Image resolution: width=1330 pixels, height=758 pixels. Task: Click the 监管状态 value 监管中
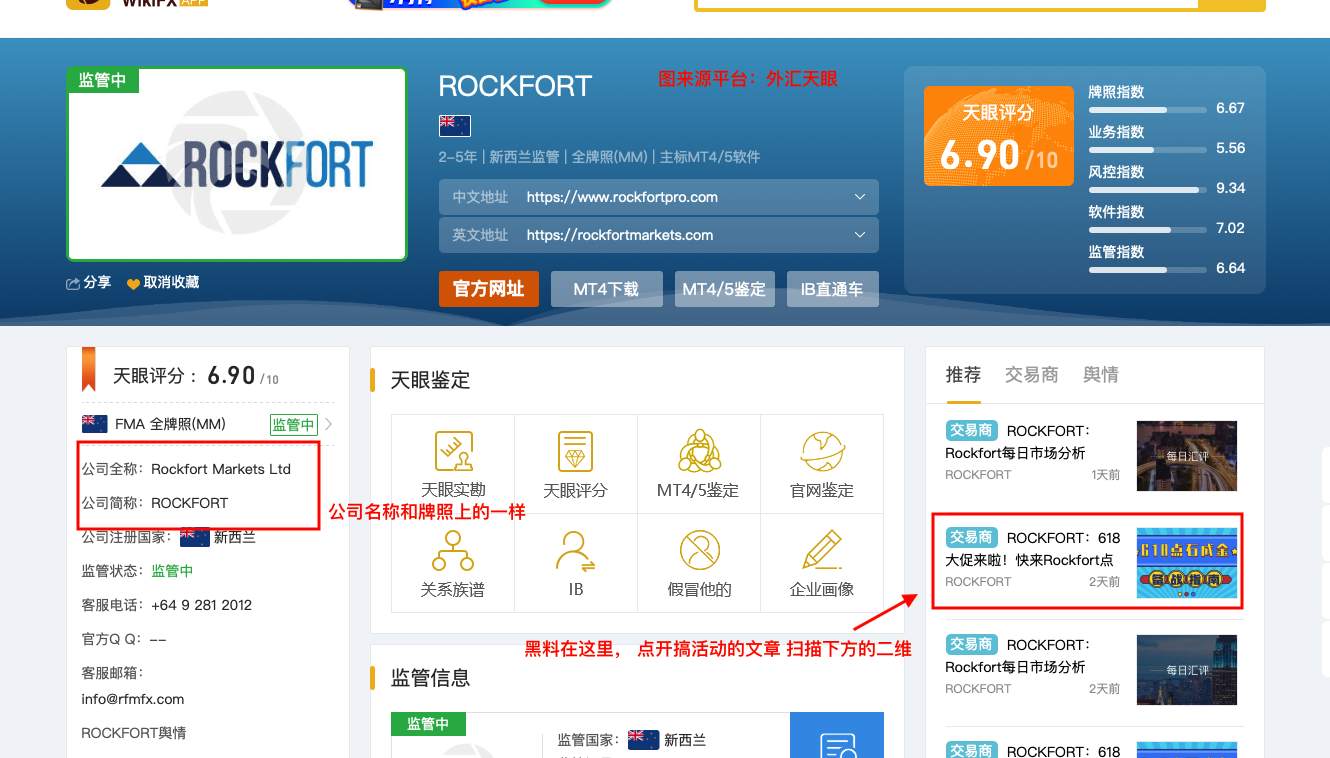click(x=172, y=571)
